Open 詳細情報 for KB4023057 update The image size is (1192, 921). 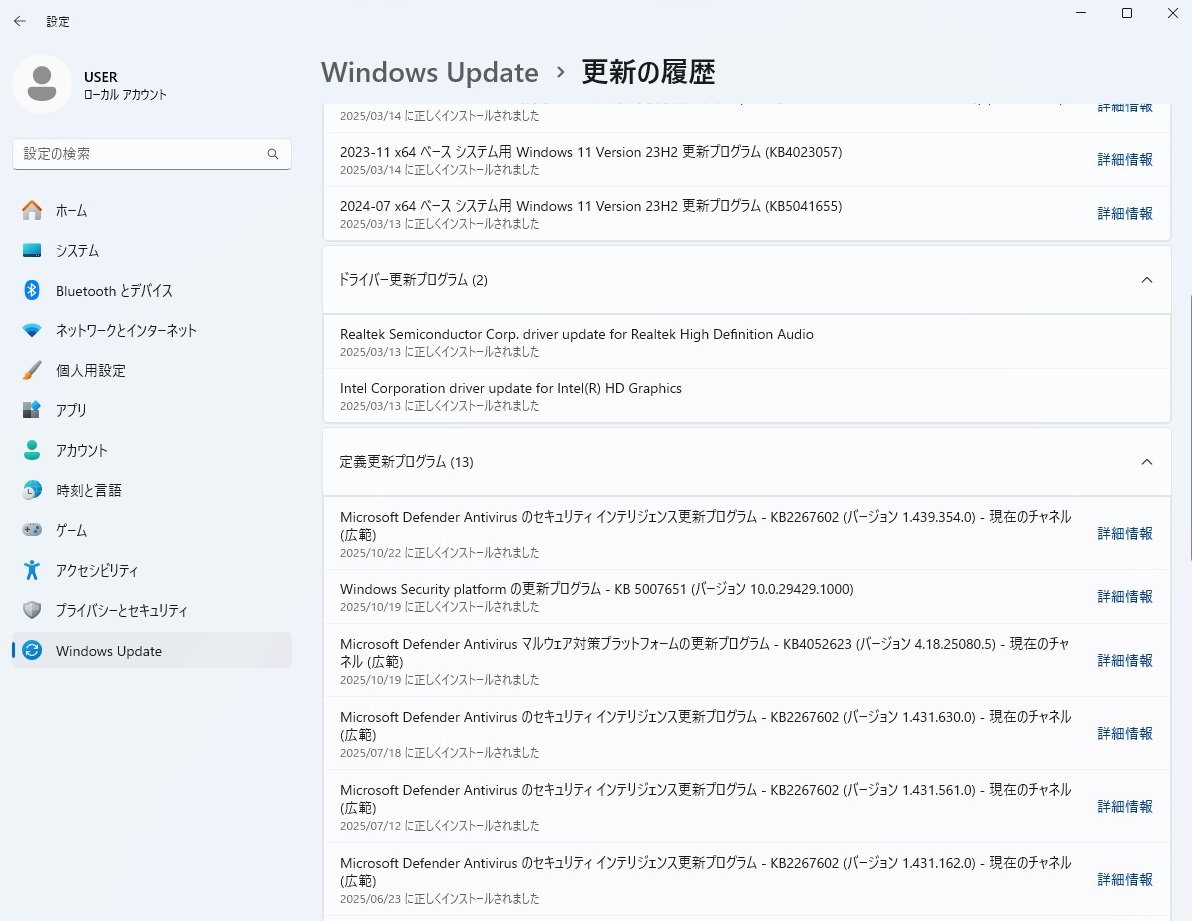pos(1124,160)
